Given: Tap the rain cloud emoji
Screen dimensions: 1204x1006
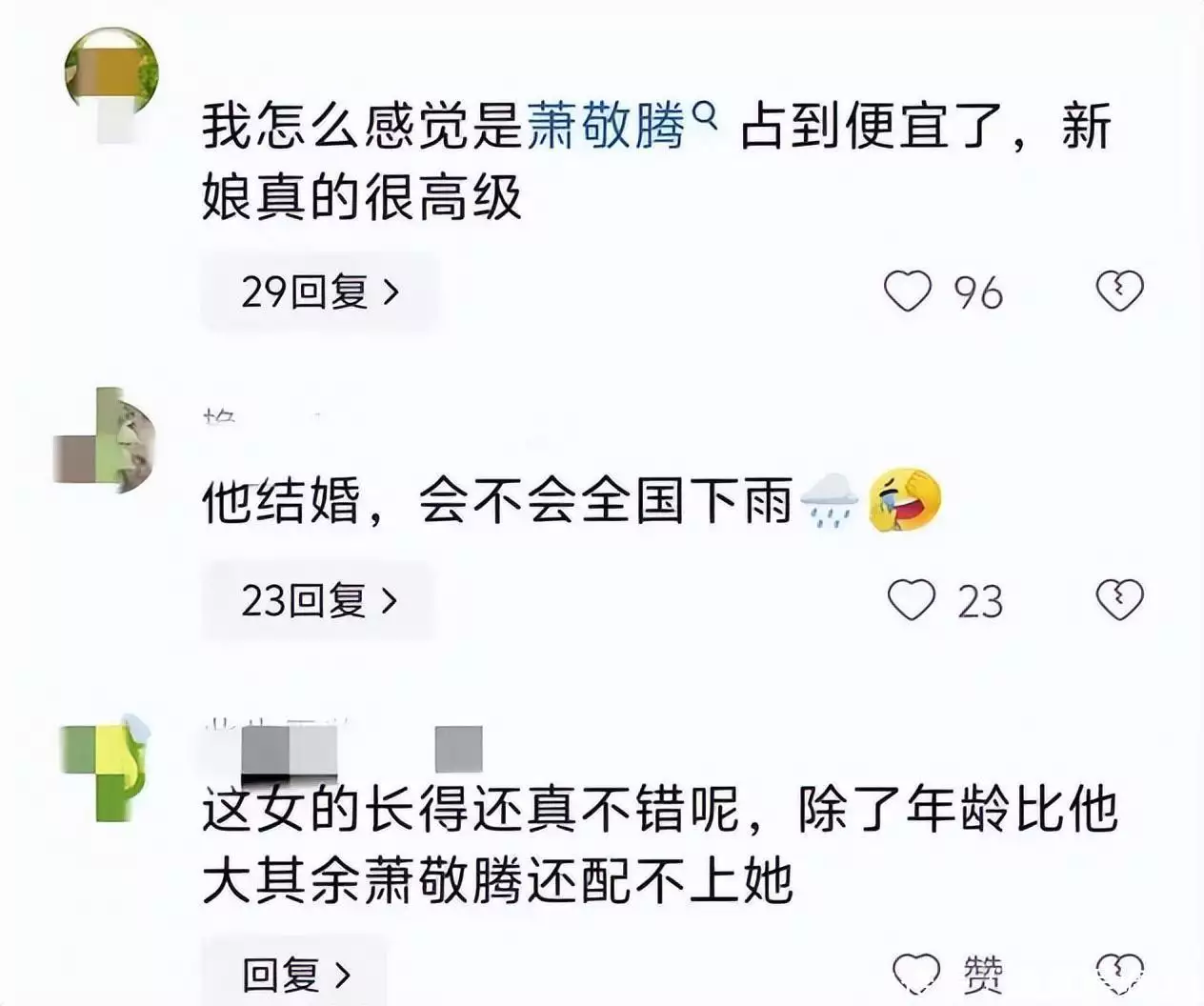Looking at the screenshot, I should [830, 500].
